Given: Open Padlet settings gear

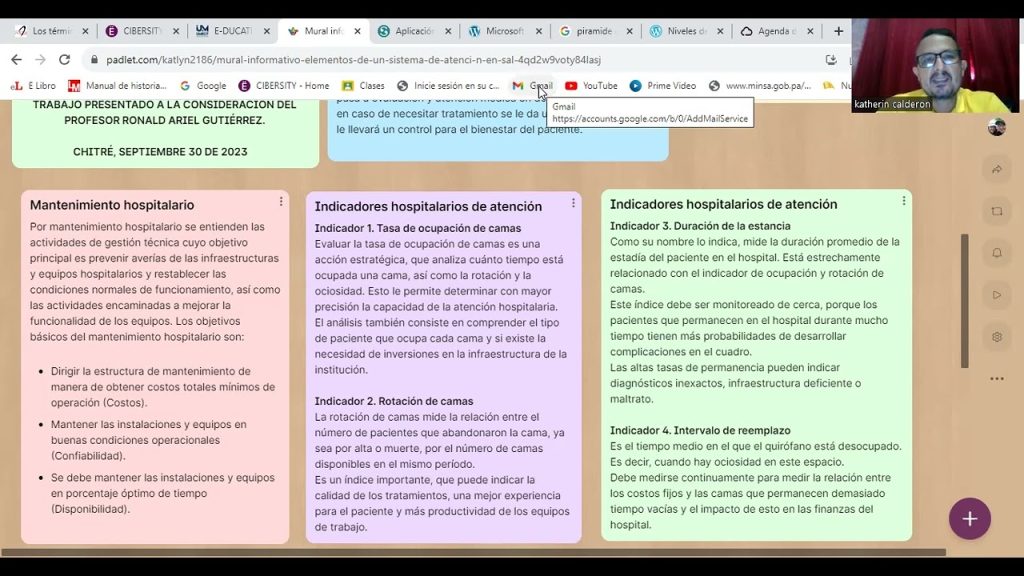Looking at the screenshot, I should (x=997, y=337).
